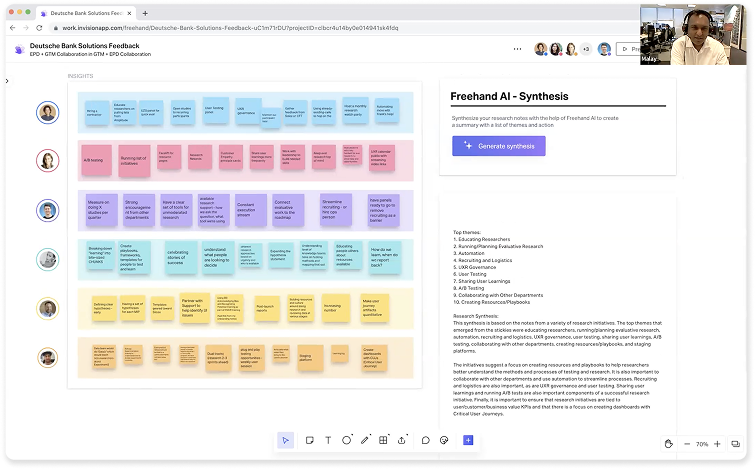Click the Deutsche Bank Solutions Feedback title
Viewport: 755px width, 470px height.
pos(84,46)
